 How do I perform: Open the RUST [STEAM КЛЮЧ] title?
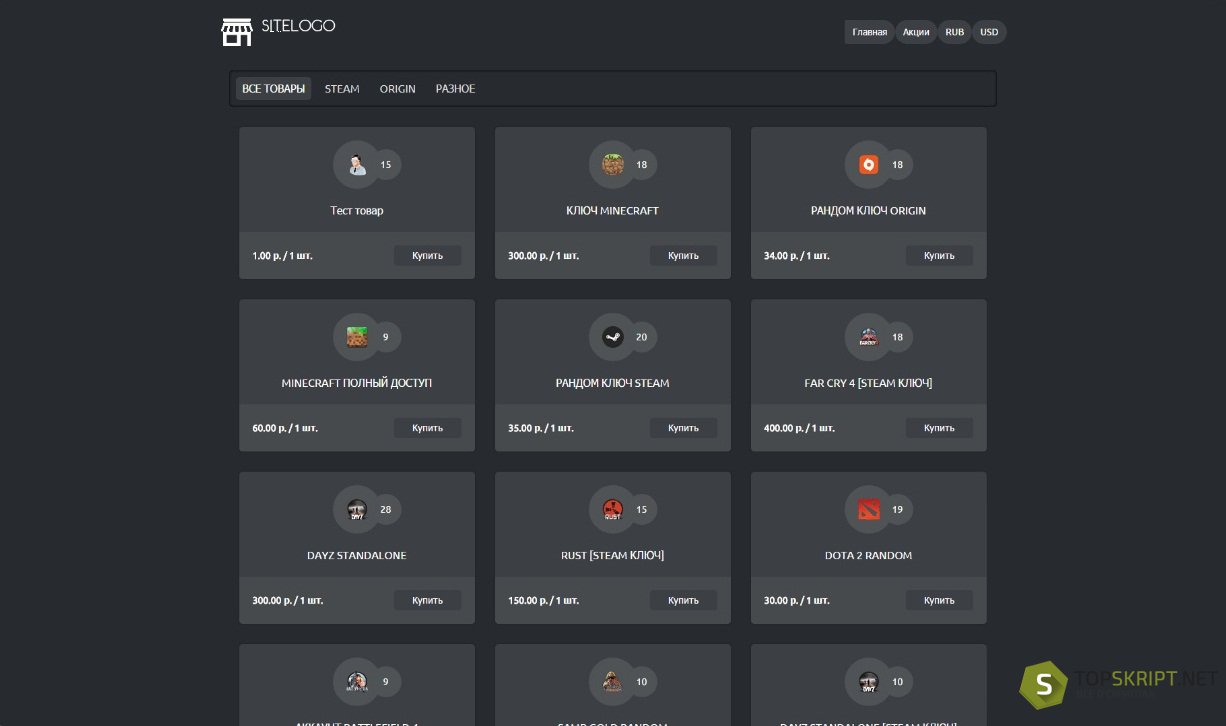point(613,556)
